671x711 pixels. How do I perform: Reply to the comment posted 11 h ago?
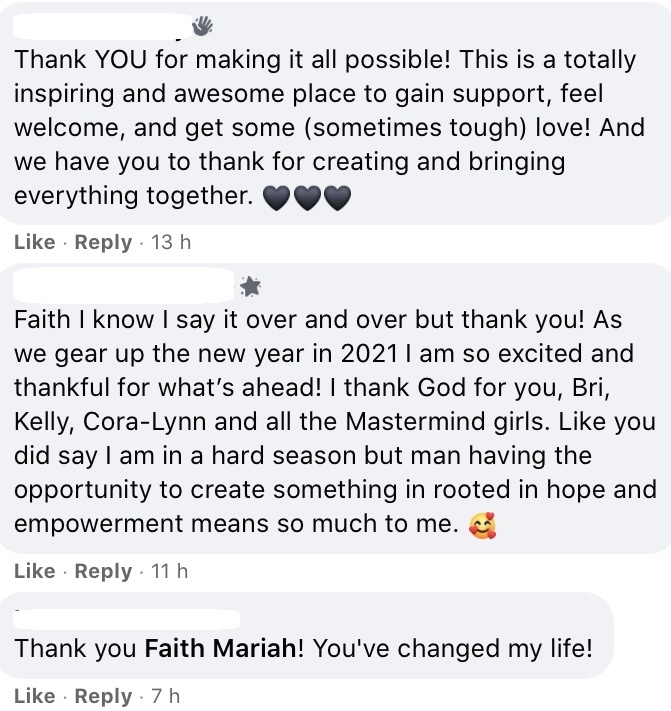(104, 572)
